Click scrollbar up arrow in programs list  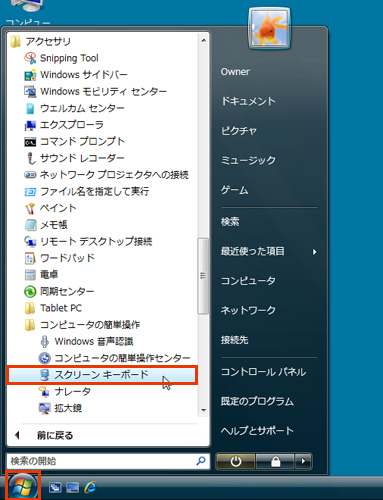[x=203, y=40]
